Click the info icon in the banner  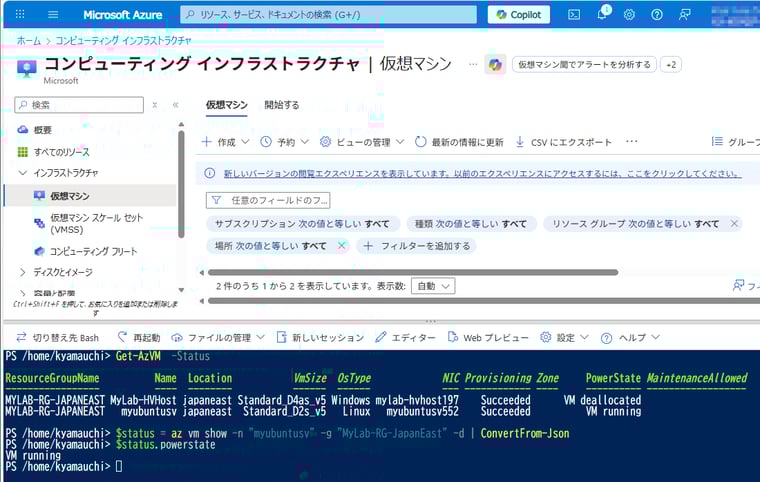tap(210, 173)
